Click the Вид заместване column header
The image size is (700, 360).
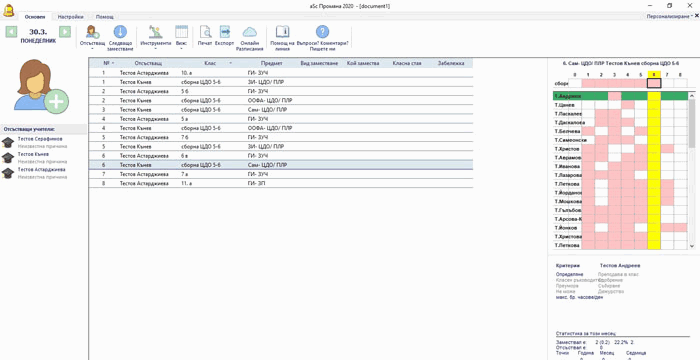(x=319, y=63)
